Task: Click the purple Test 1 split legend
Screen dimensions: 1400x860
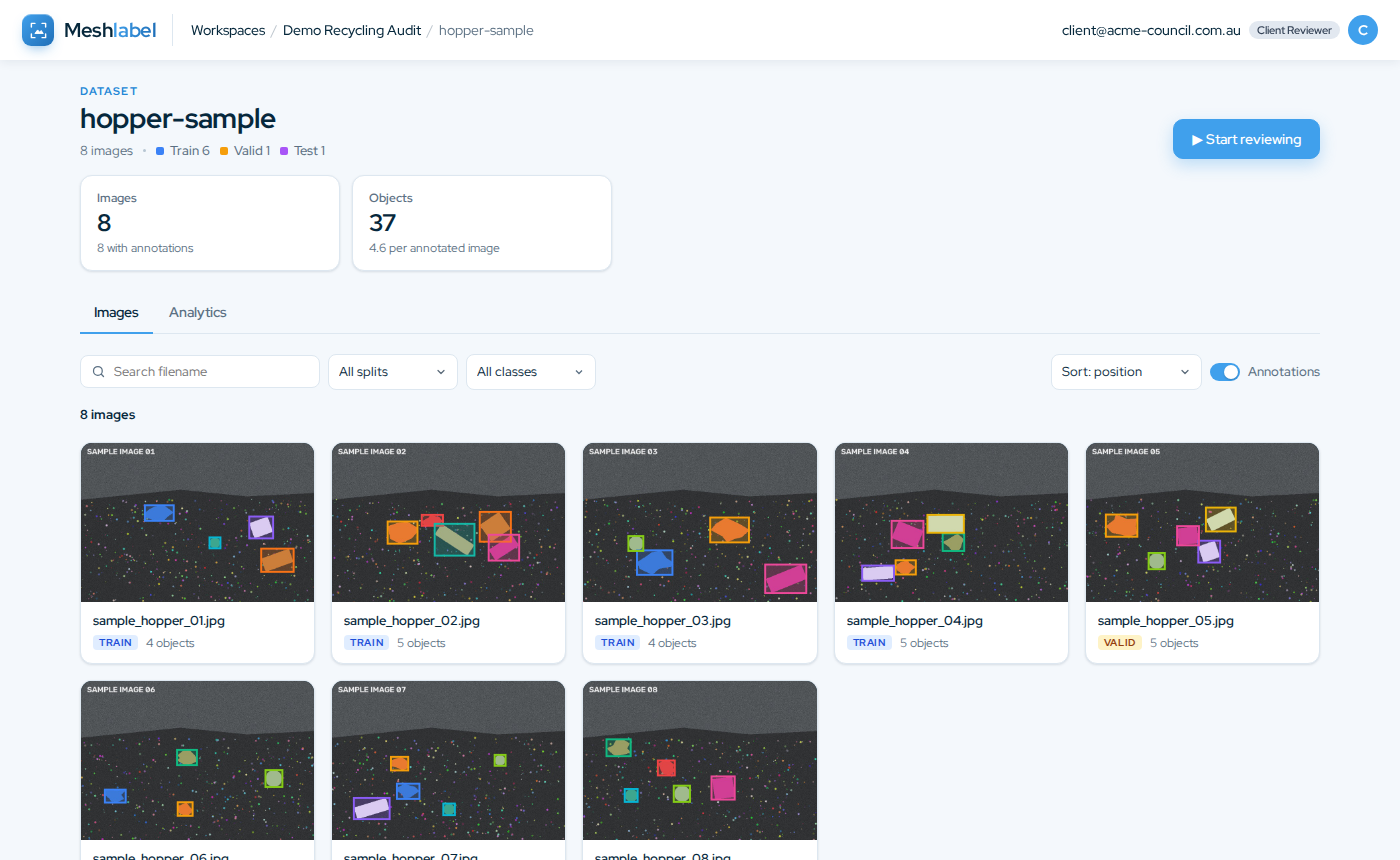Action: click(303, 151)
